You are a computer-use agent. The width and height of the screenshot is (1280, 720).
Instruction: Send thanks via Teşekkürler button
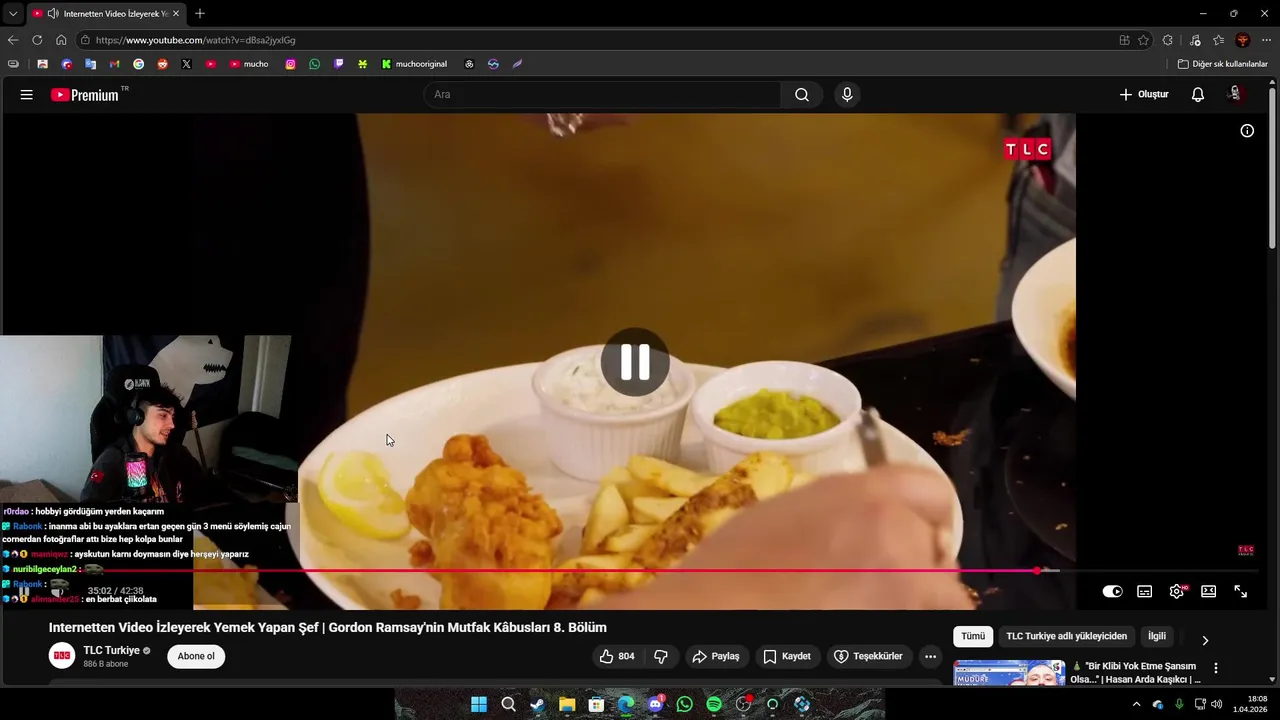tap(868, 657)
